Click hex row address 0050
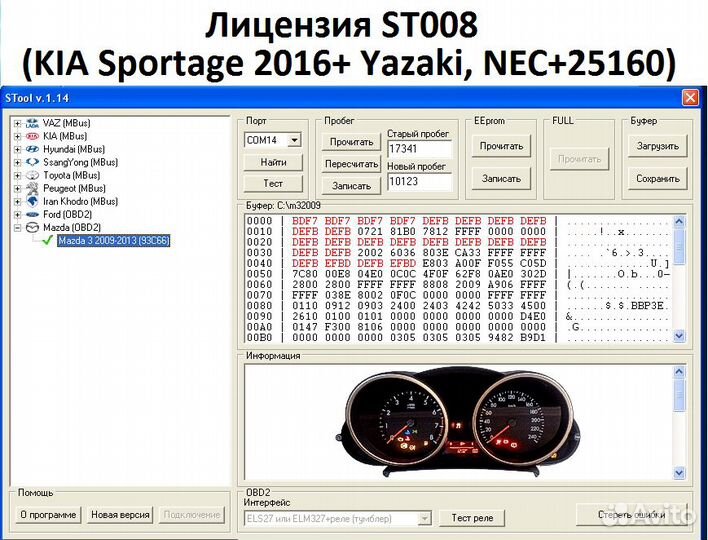 pos(260,274)
